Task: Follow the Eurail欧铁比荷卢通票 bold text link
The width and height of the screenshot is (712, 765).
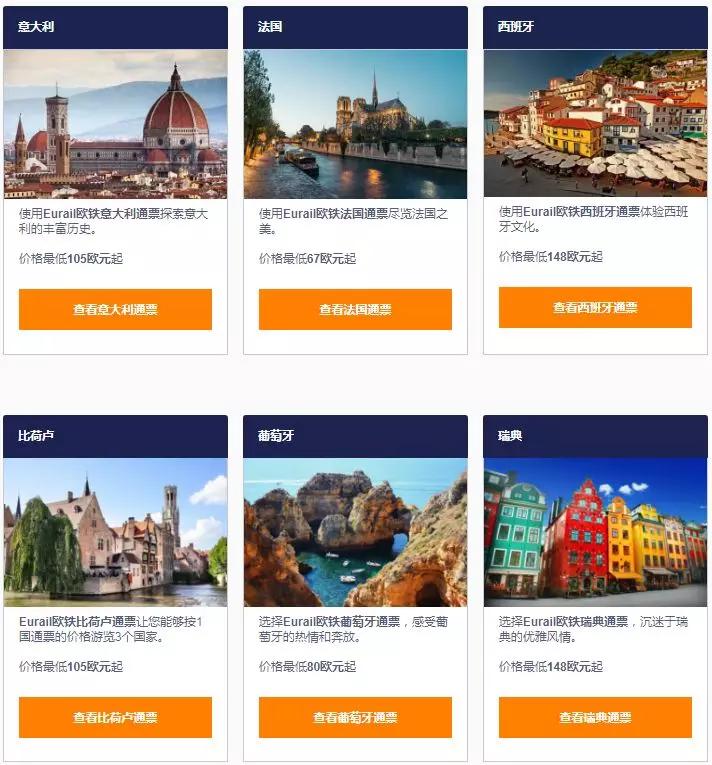Action: [x=78, y=622]
